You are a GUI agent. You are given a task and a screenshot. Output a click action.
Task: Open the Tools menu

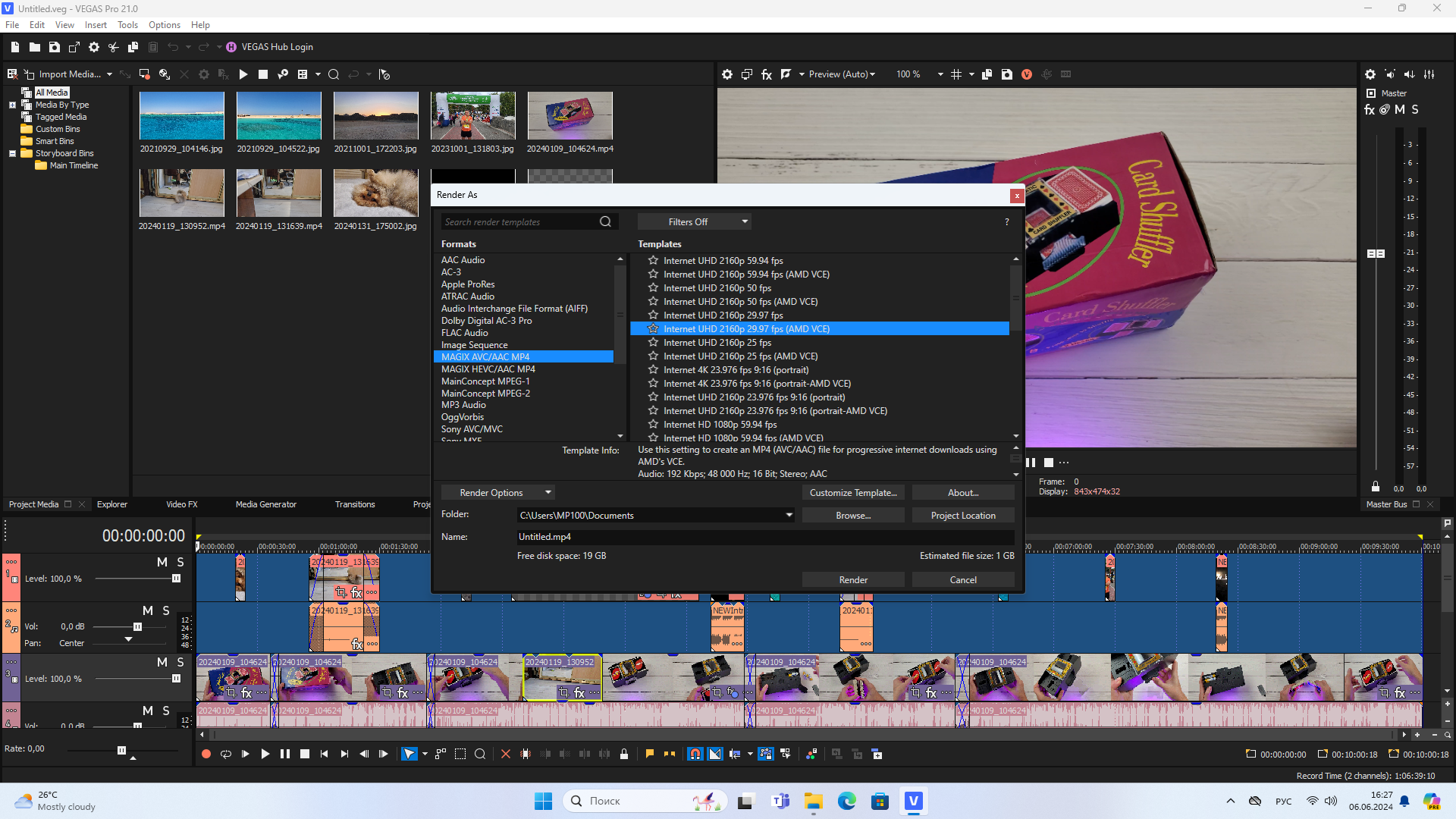pyautogui.click(x=127, y=25)
